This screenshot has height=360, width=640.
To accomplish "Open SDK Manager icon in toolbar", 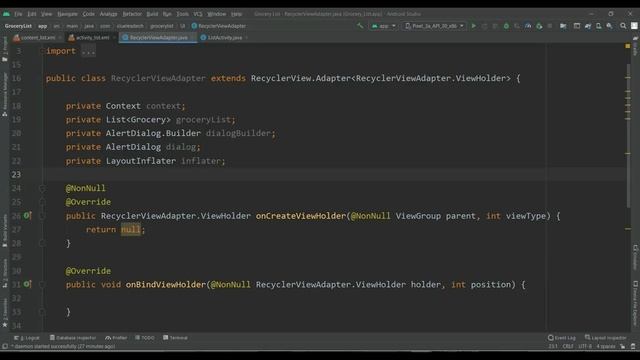I will 609,26.
